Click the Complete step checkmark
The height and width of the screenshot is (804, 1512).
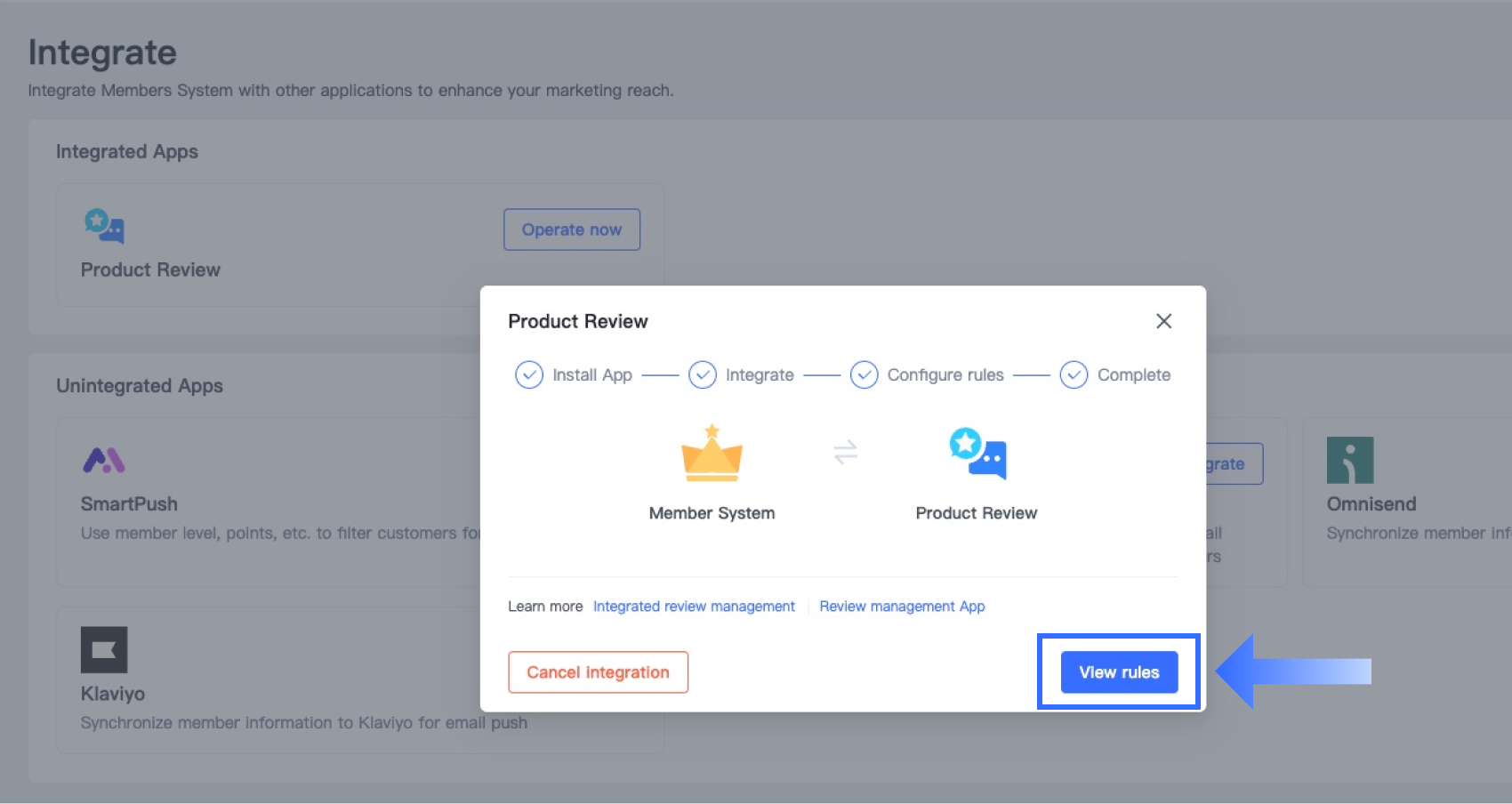click(x=1074, y=375)
